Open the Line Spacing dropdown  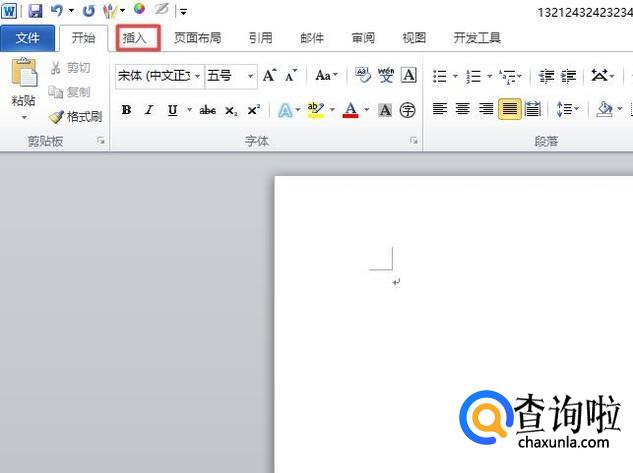[567, 109]
